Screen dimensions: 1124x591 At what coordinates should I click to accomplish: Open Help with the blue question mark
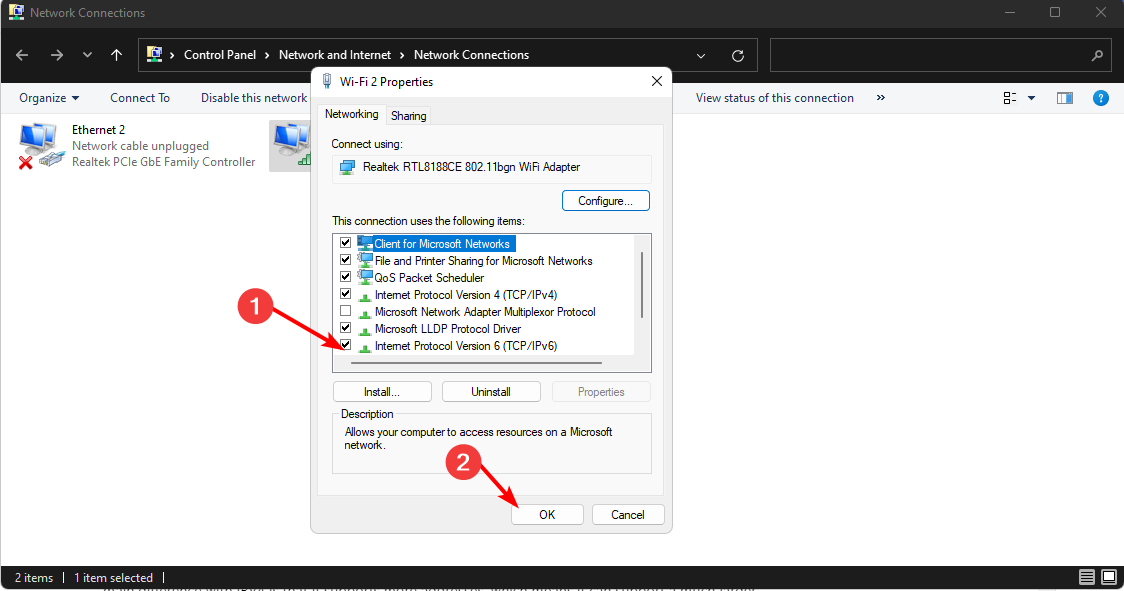pos(1100,98)
